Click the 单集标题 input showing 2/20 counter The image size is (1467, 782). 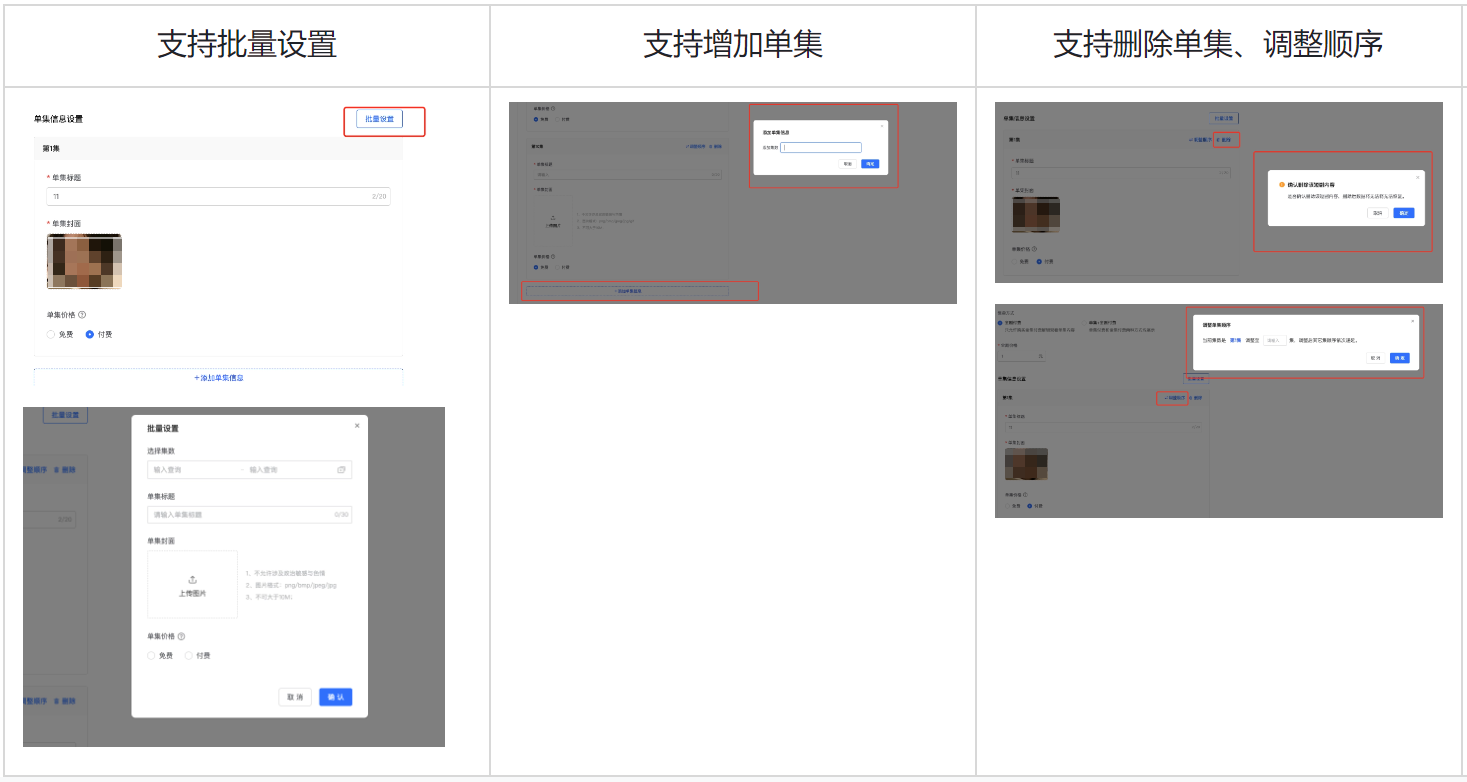tap(219, 196)
